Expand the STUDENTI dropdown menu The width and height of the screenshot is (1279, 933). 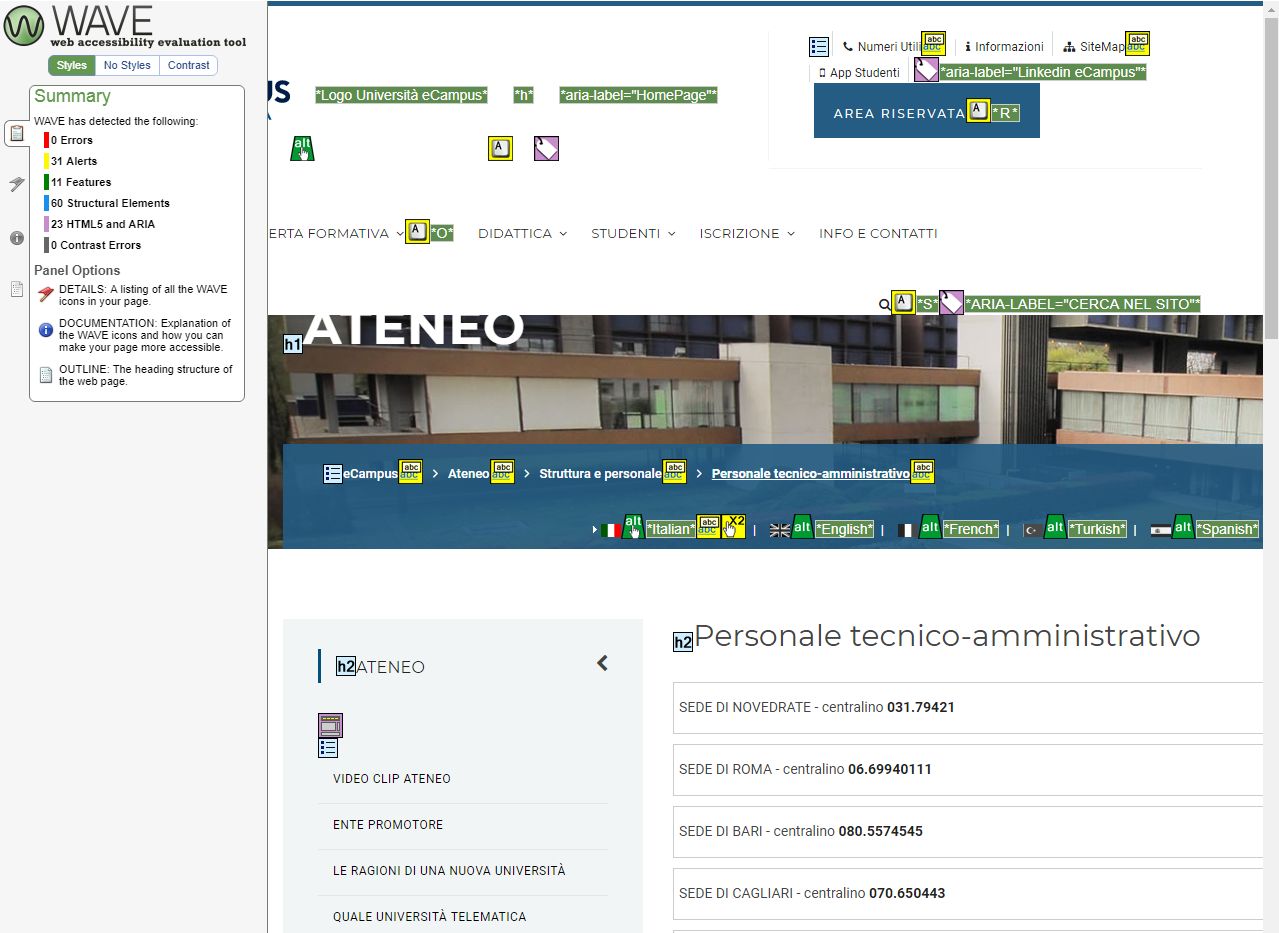pos(633,234)
